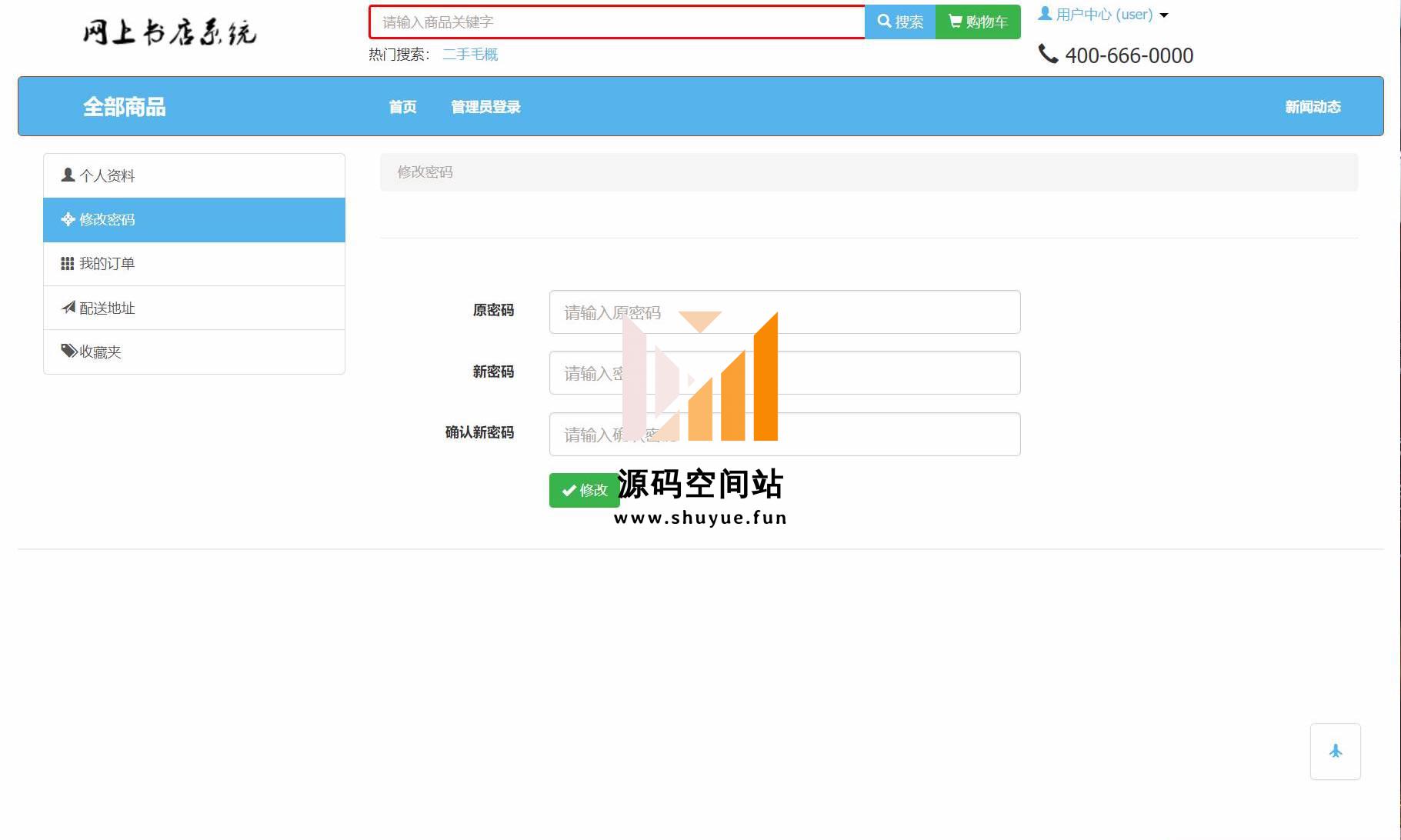This screenshot has width=1401, height=840.
Task: Follow the 二手毛概 hot search link
Action: click(470, 55)
